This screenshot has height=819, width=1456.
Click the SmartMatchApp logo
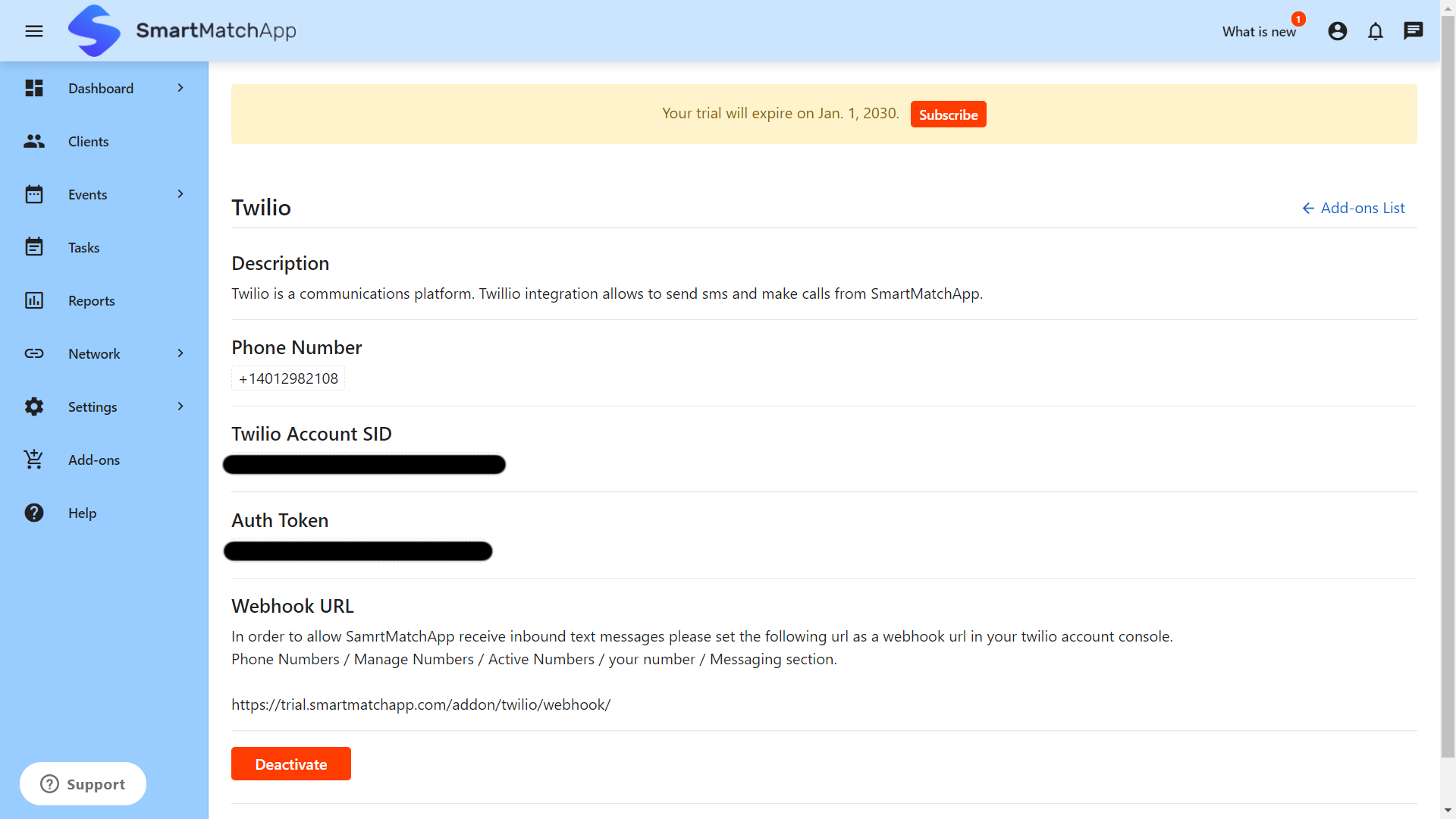click(x=182, y=30)
